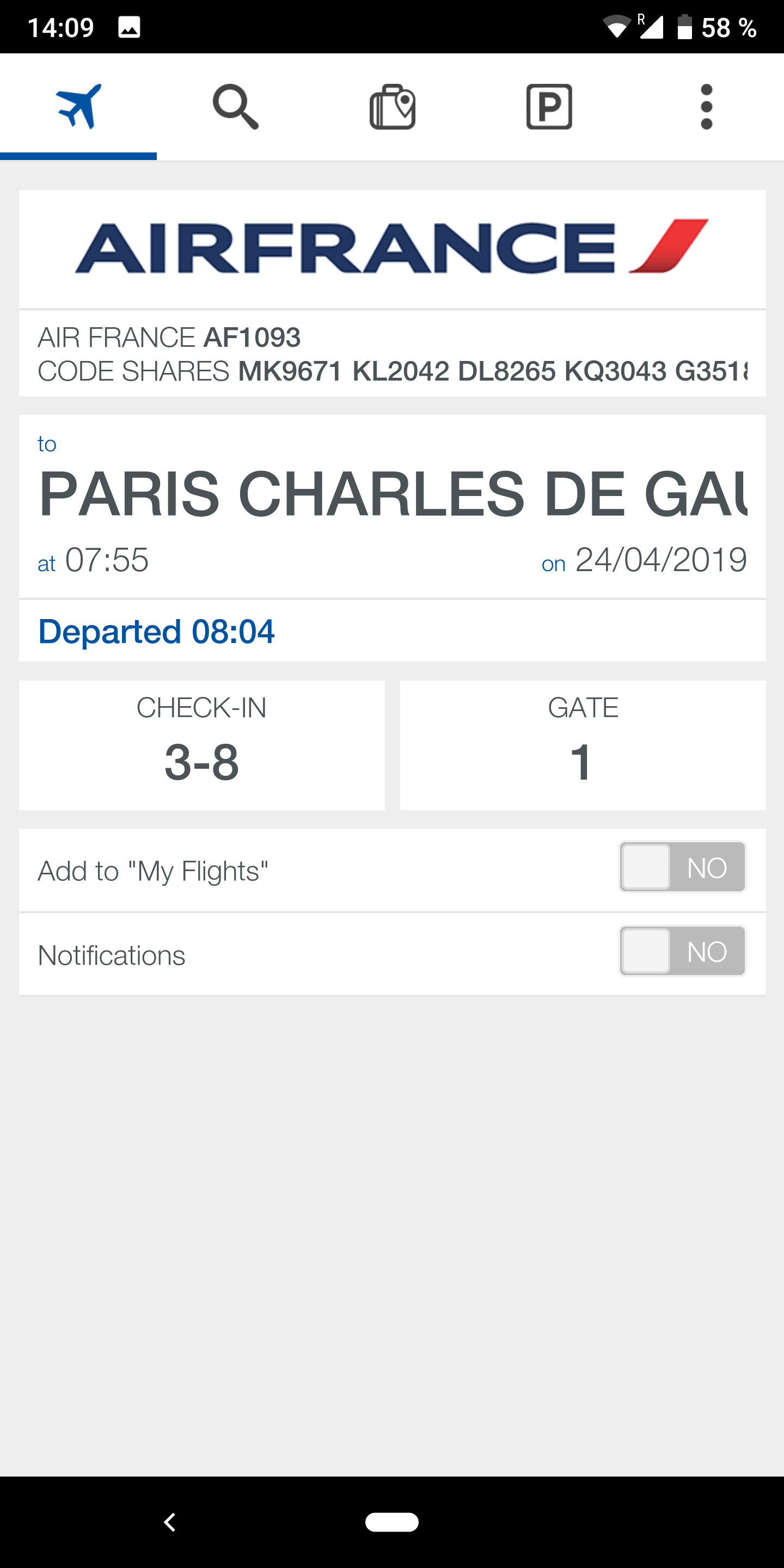Tap the Android home pill
This screenshot has height=1568, width=784.
(x=392, y=1522)
